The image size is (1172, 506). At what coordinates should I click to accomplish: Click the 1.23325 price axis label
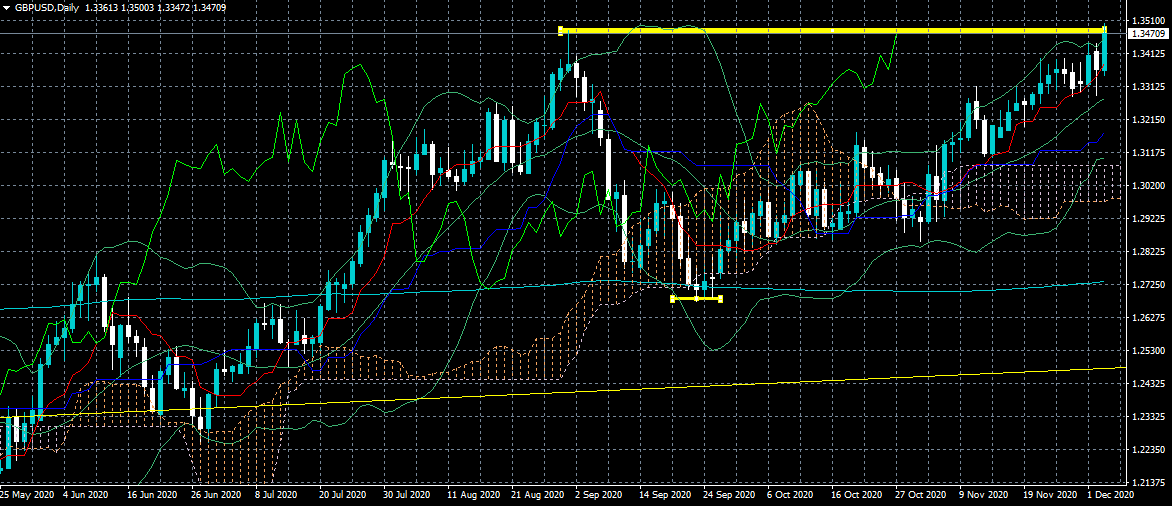click(1149, 416)
